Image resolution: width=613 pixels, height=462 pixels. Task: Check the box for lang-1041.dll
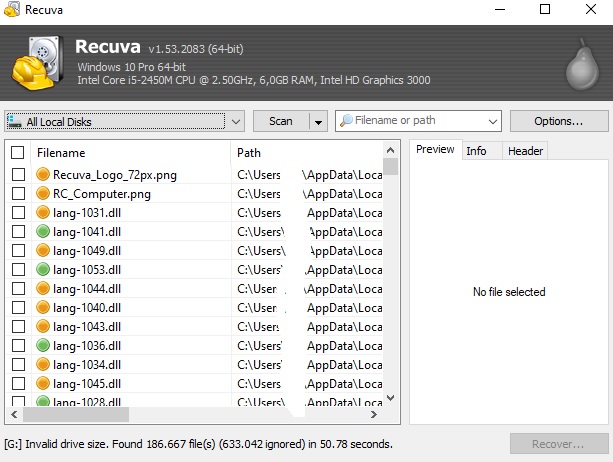click(x=18, y=231)
